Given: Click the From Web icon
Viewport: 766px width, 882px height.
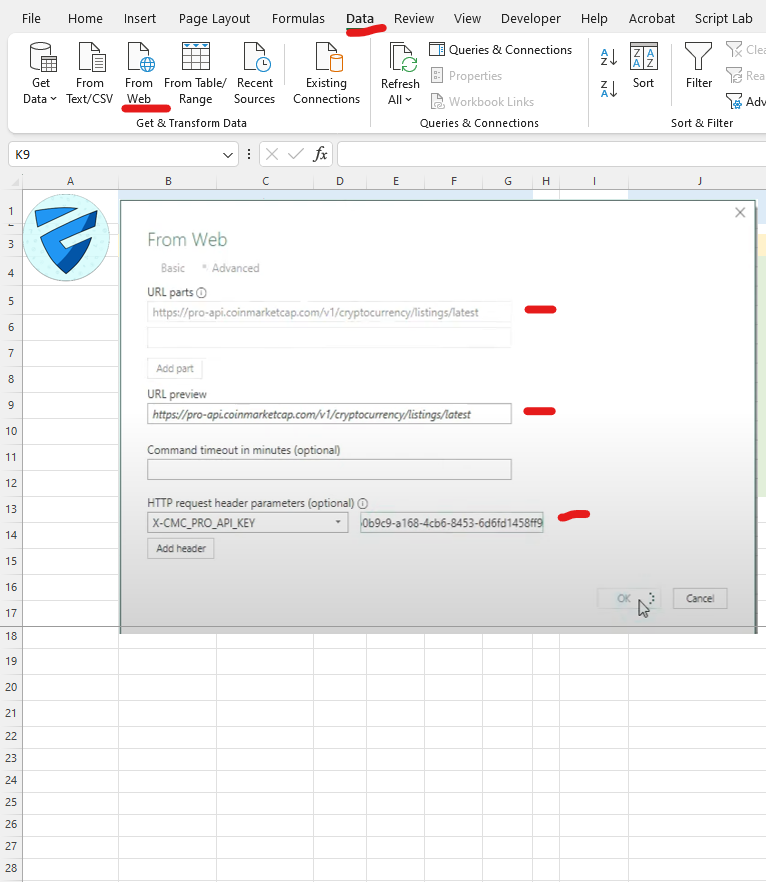Looking at the screenshot, I should click(139, 60).
